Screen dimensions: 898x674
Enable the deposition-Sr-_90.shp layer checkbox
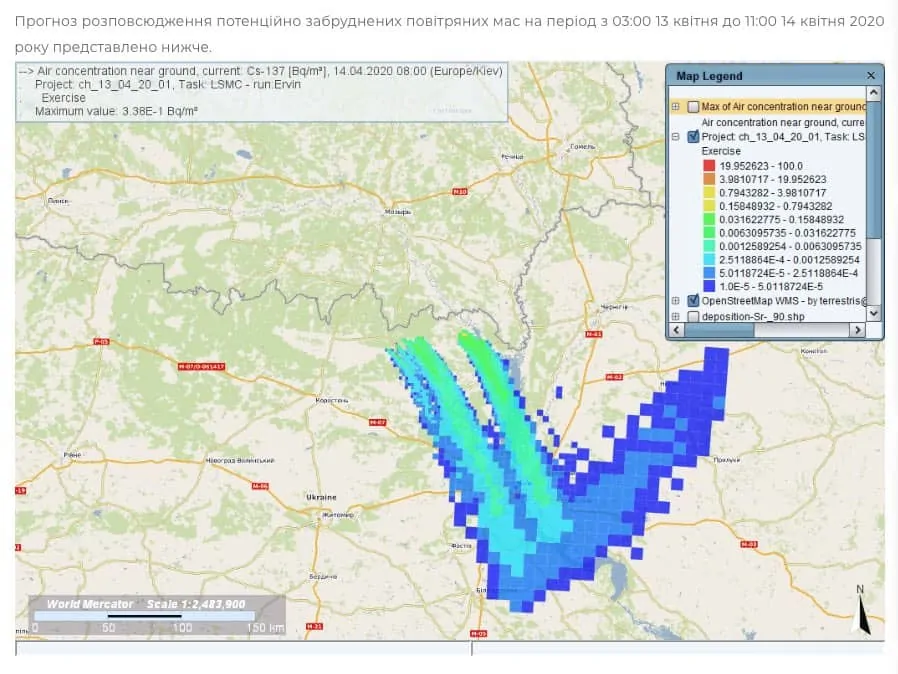[693, 317]
